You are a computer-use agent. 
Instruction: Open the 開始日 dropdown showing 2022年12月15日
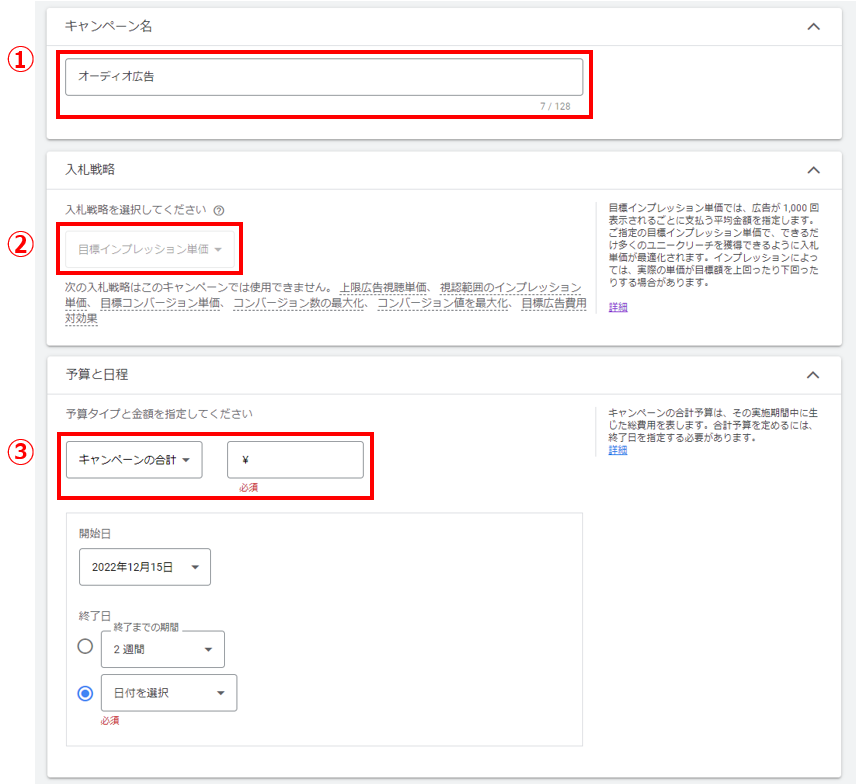144,567
